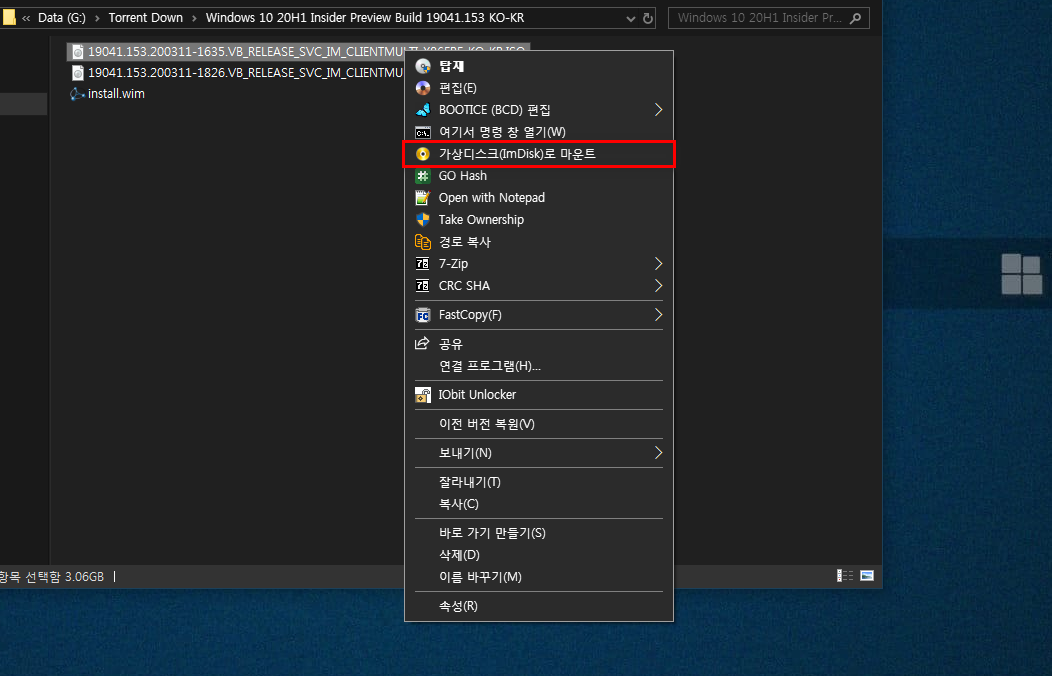The image size is (1052, 676).
Task: Click the Torrent Down breadcrumb
Action: tap(146, 18)
